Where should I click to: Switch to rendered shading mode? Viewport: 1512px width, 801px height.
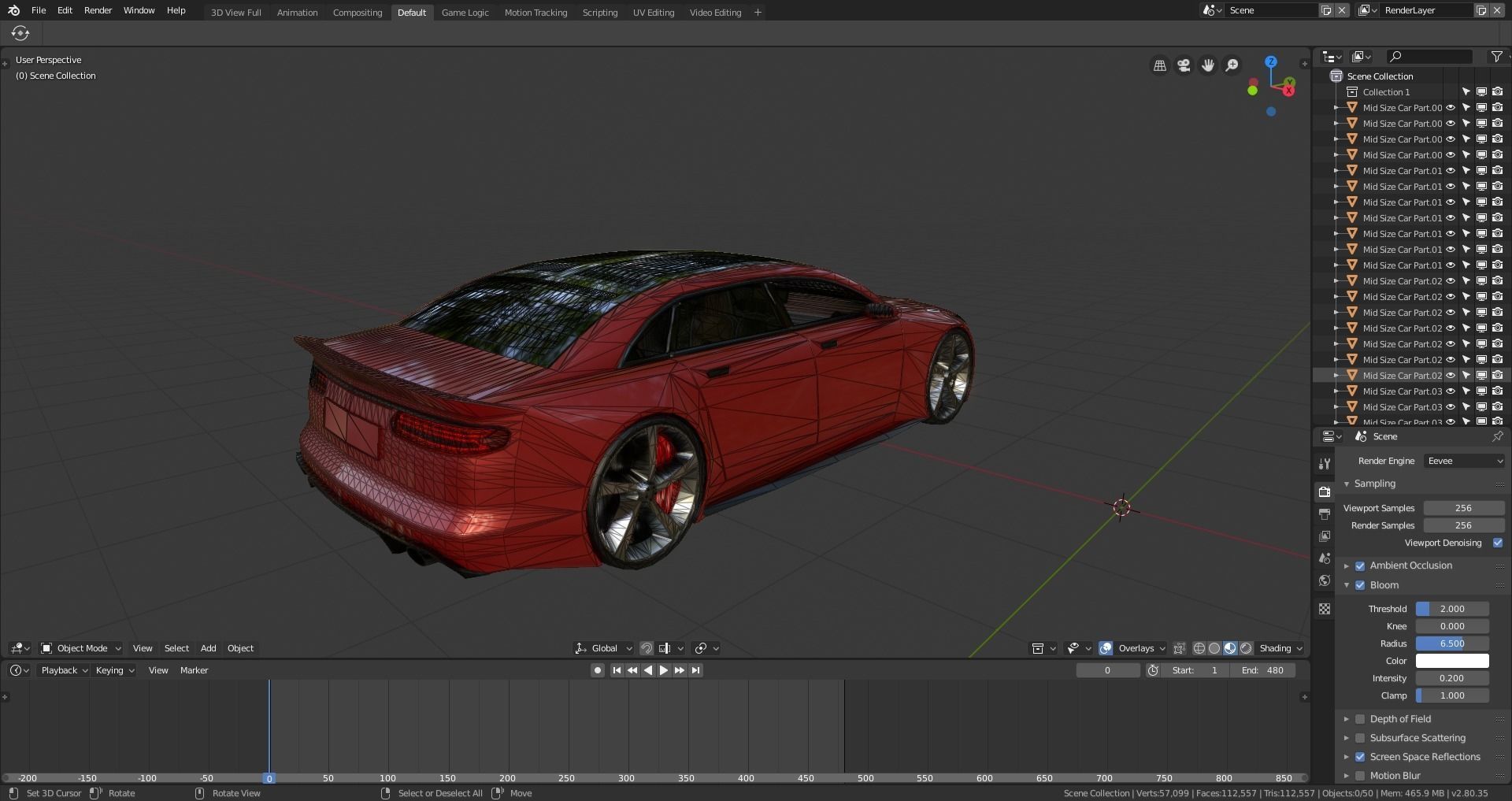coord(1246,648)
